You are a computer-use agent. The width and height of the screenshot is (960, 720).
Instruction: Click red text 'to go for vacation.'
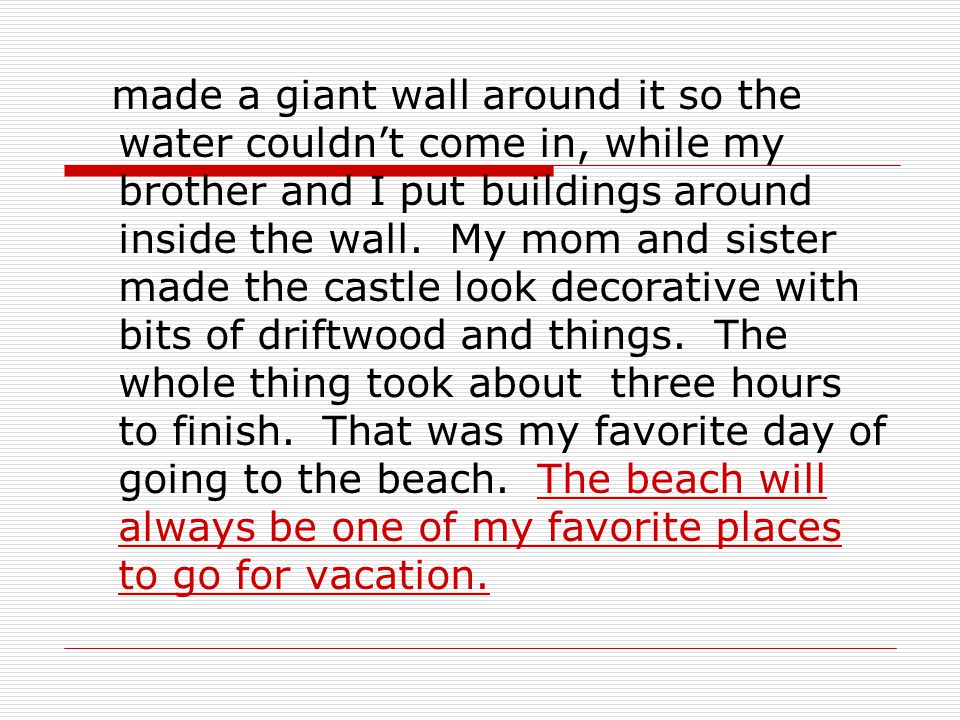click(x=304, y=576)
